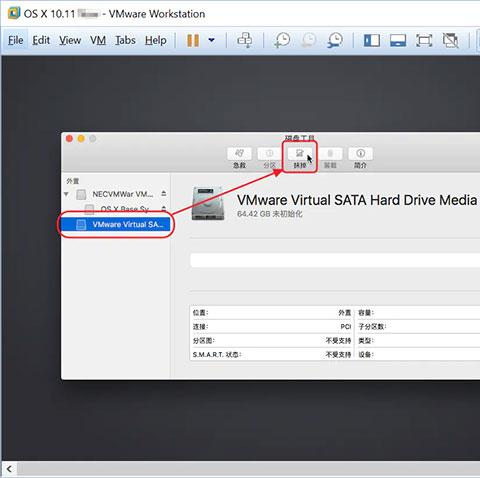Click the Erase (抹掉) toolbar button
Viewport: 480px width, 478px height.
tap(300, 158)
